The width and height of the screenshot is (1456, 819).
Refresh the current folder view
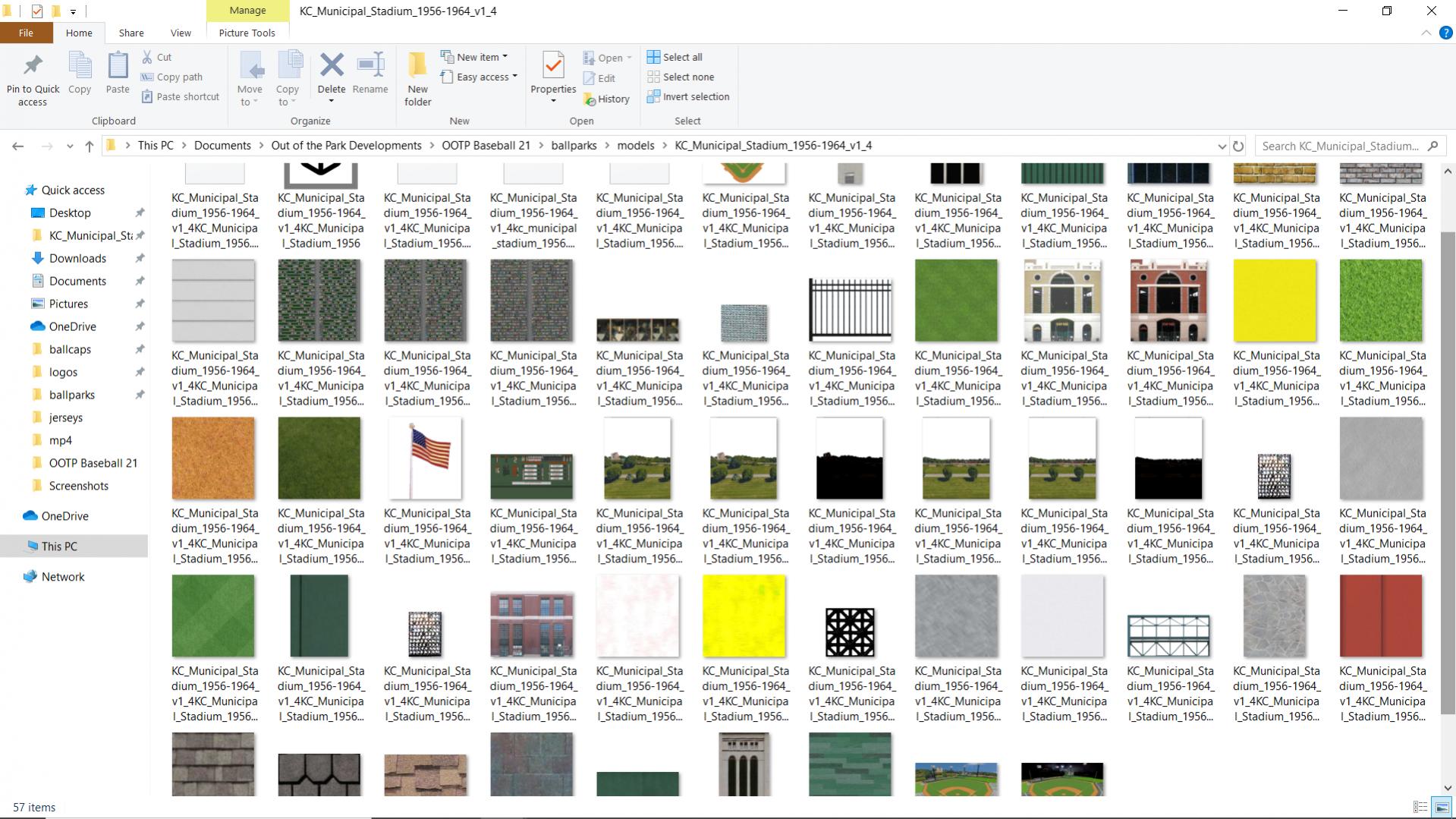[1238, 146]
